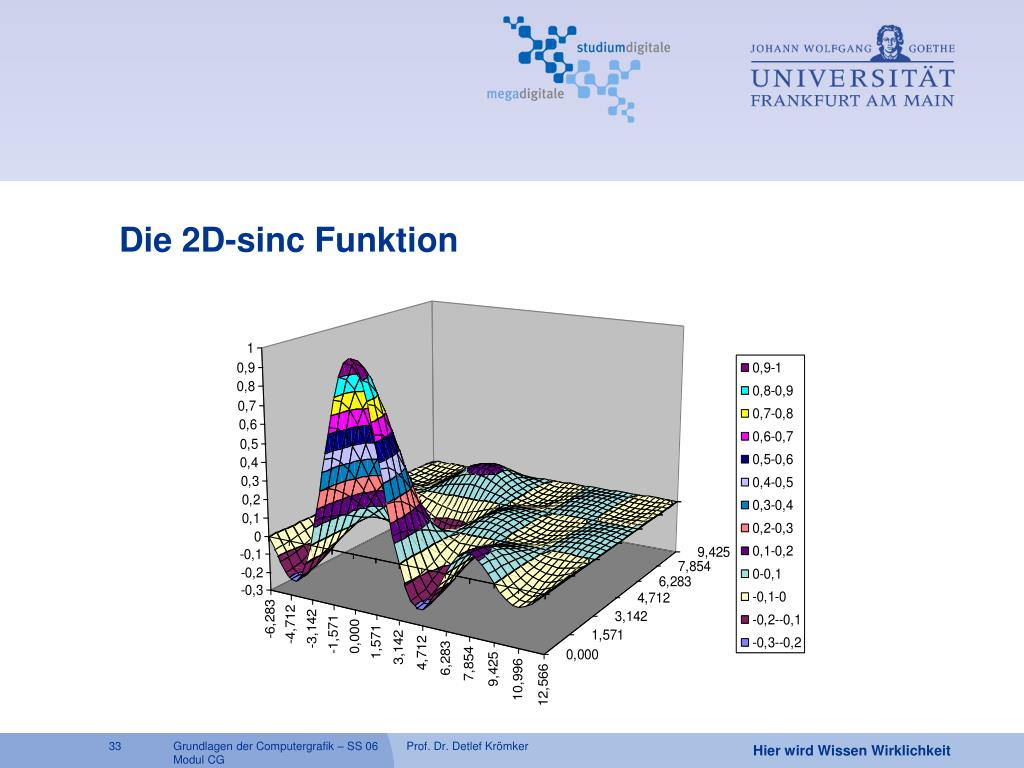Click Modul CG footer text
The image size is (1024, 768).
pyautogui.click(x=199, y=760)
